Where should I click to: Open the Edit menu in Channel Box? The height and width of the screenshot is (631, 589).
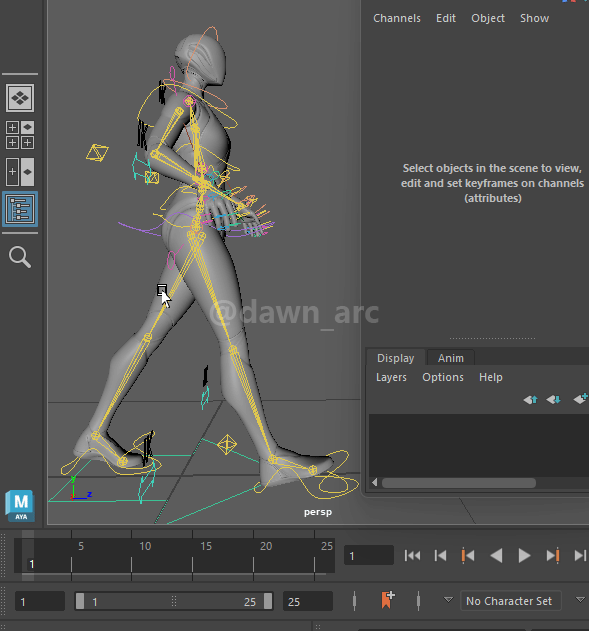(x=446, y=19)
